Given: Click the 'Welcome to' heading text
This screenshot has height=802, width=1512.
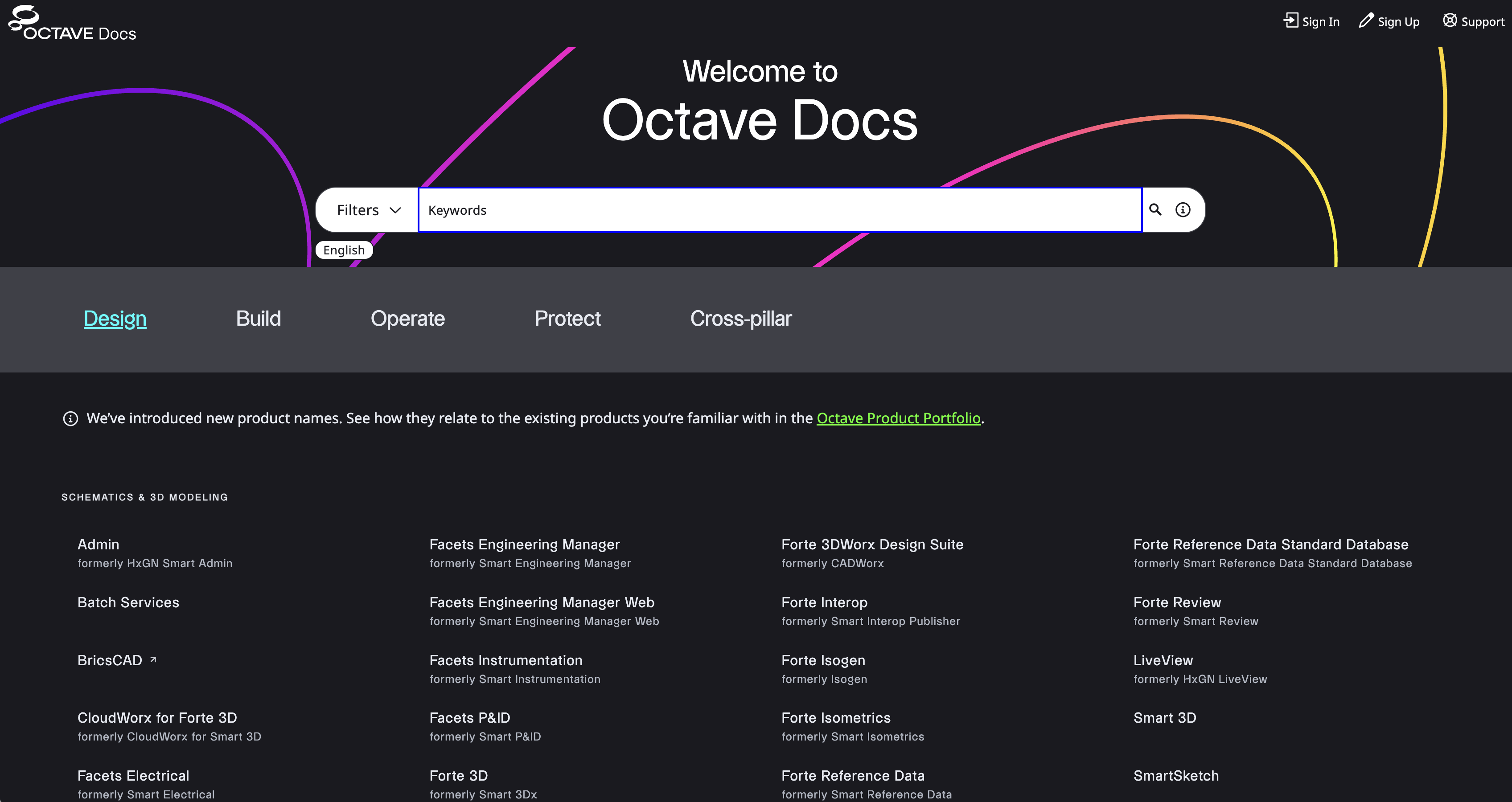Looking at the screenshot, I should (x=760, y=72).
